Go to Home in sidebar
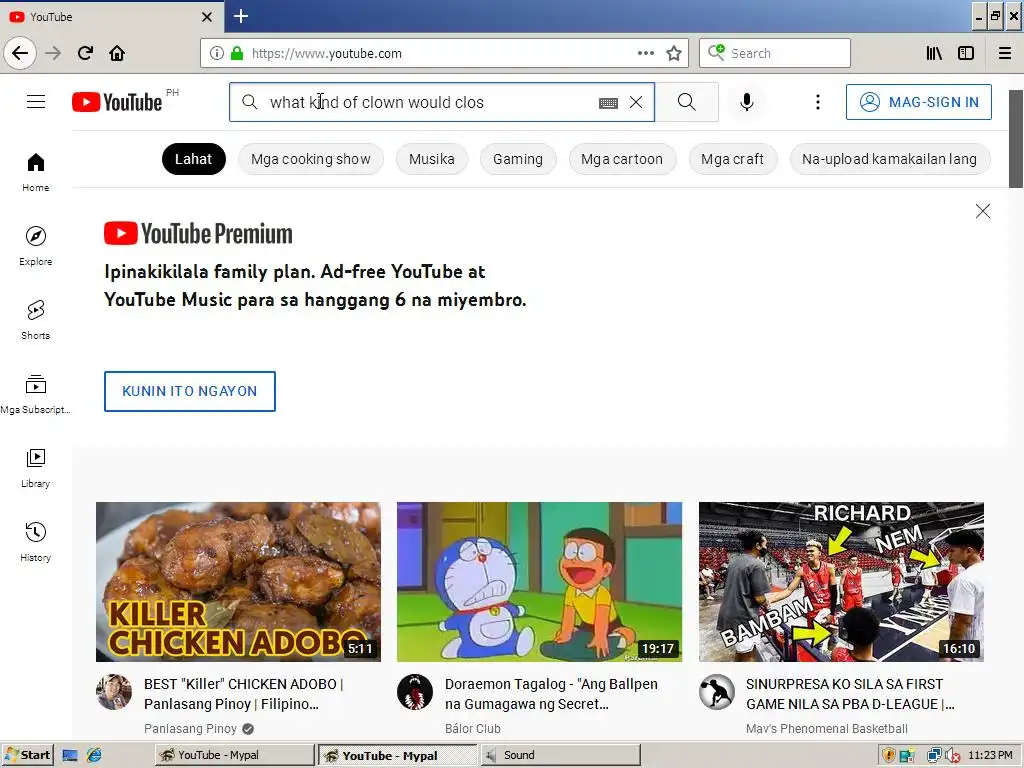The image size is (1024, 768). click(36, 172)
